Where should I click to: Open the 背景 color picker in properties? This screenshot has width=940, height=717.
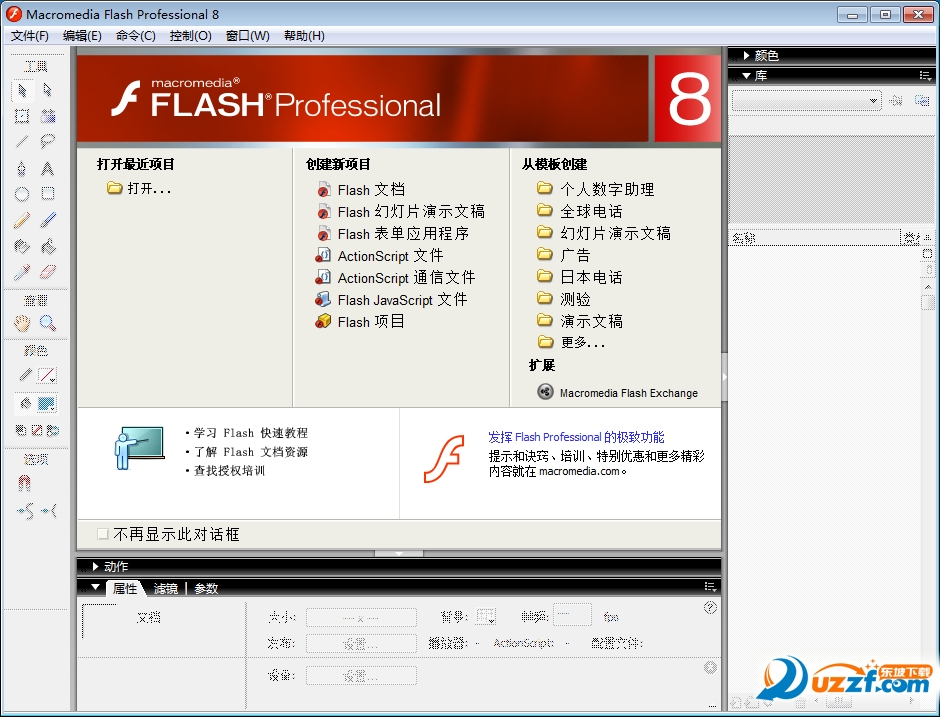point(486,616)
